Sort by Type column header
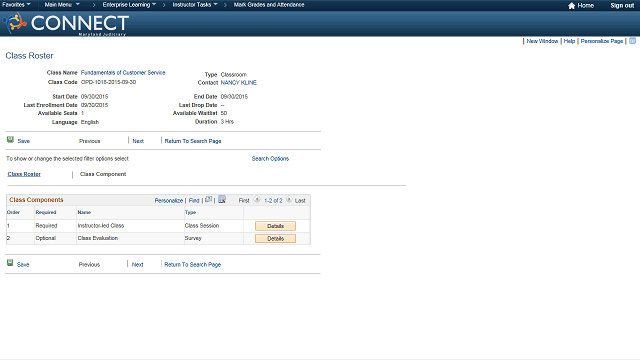 pyautogui.click(x=190, y=212)
